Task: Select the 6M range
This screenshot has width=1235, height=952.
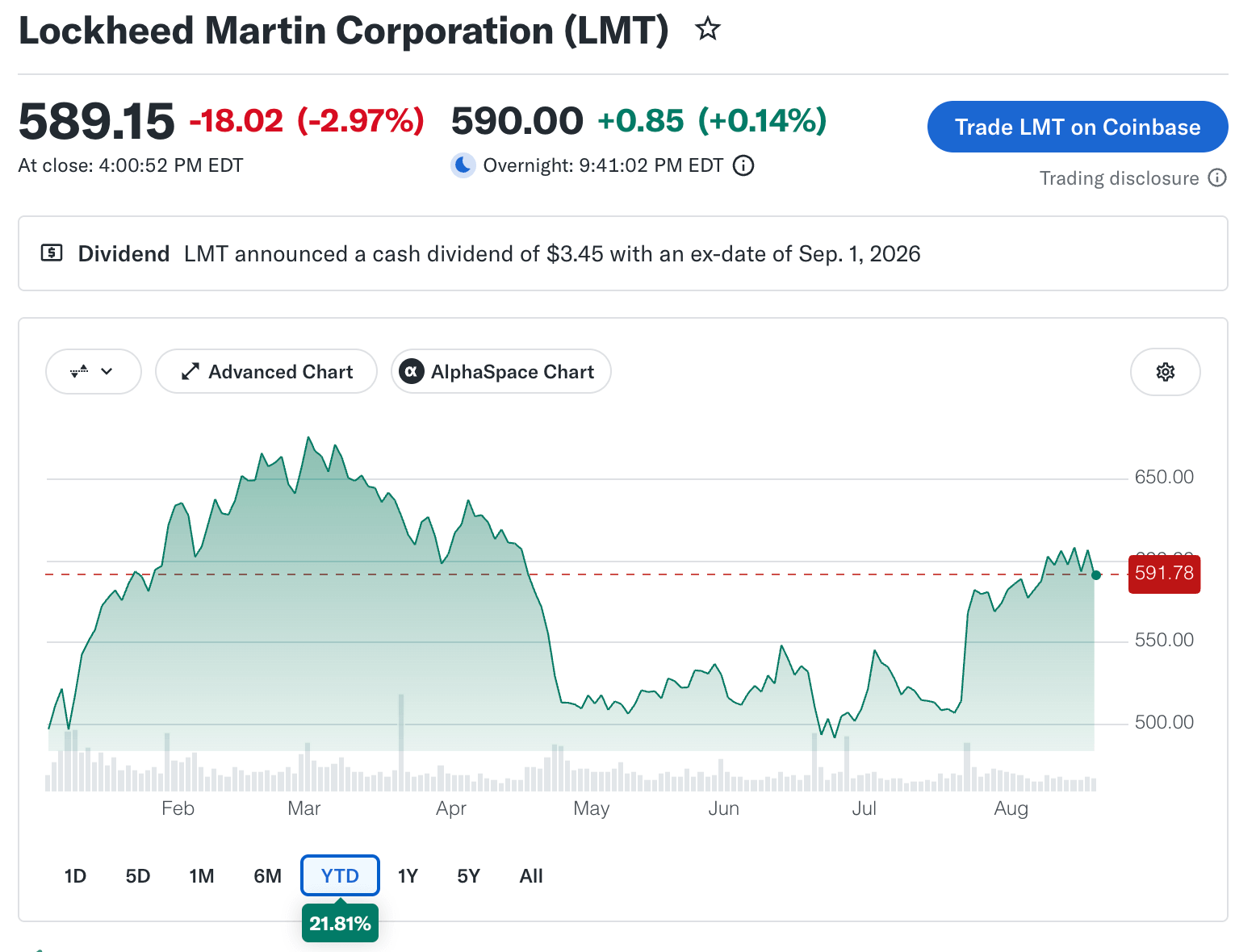Action: pyautogui.click(x=268, y=876)
